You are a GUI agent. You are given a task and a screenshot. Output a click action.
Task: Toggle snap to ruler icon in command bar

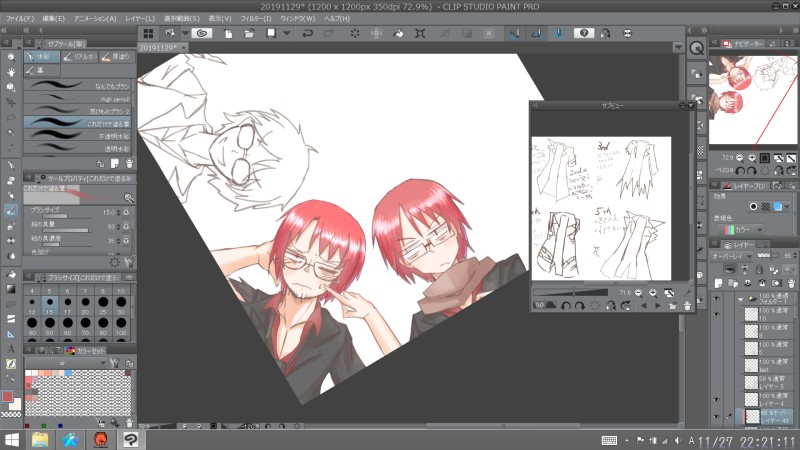(x=514, y=33)
